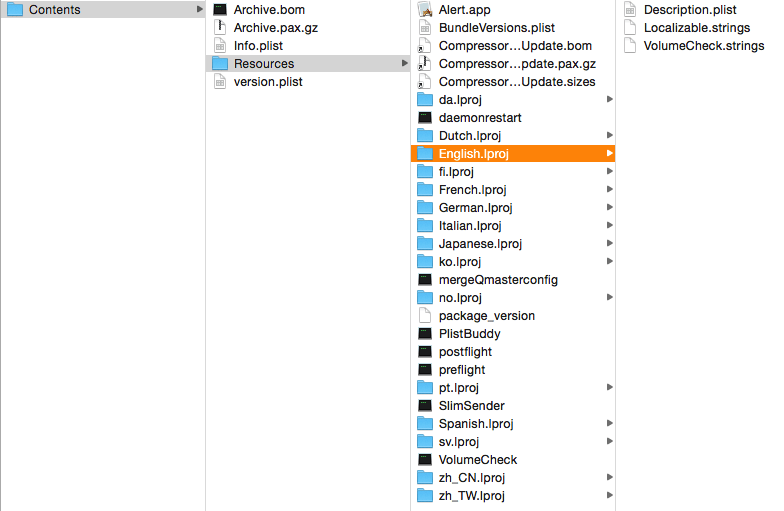Select the preflight file name

[462, 370]
